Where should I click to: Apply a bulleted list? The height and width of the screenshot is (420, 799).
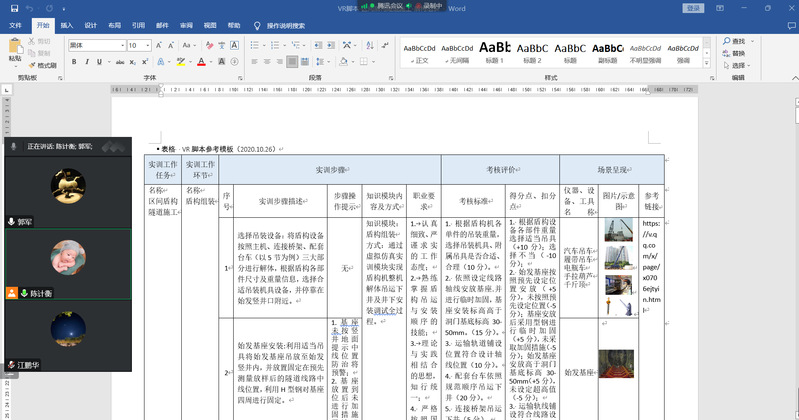click(x=255, y=45)
